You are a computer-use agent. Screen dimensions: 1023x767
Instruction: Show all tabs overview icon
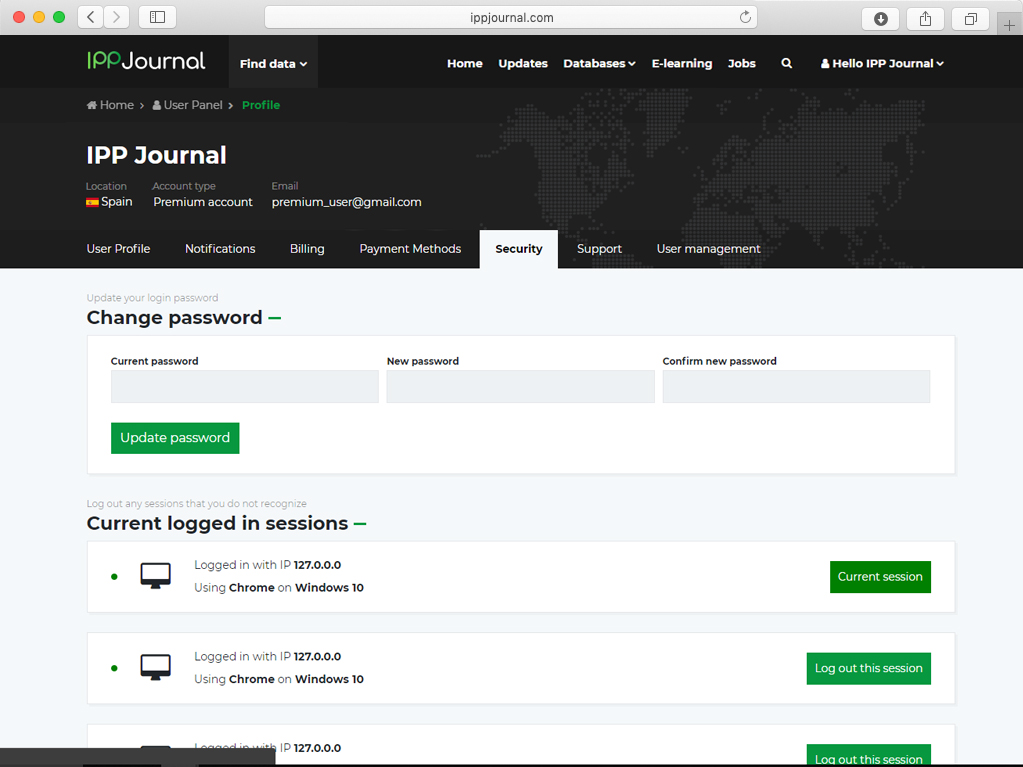coord(970,18)
